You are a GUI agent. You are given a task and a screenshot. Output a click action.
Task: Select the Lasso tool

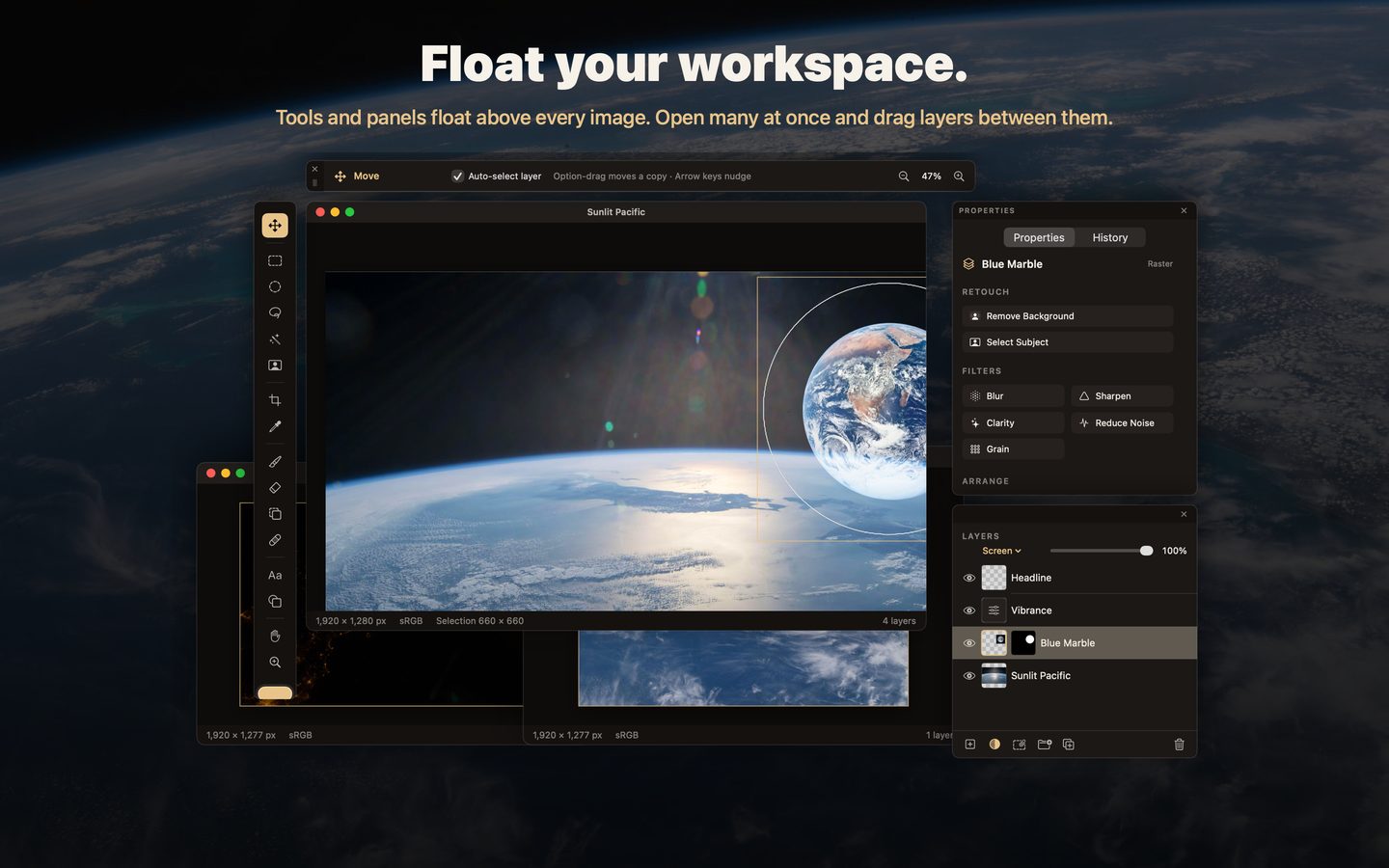tap(275, 312)
